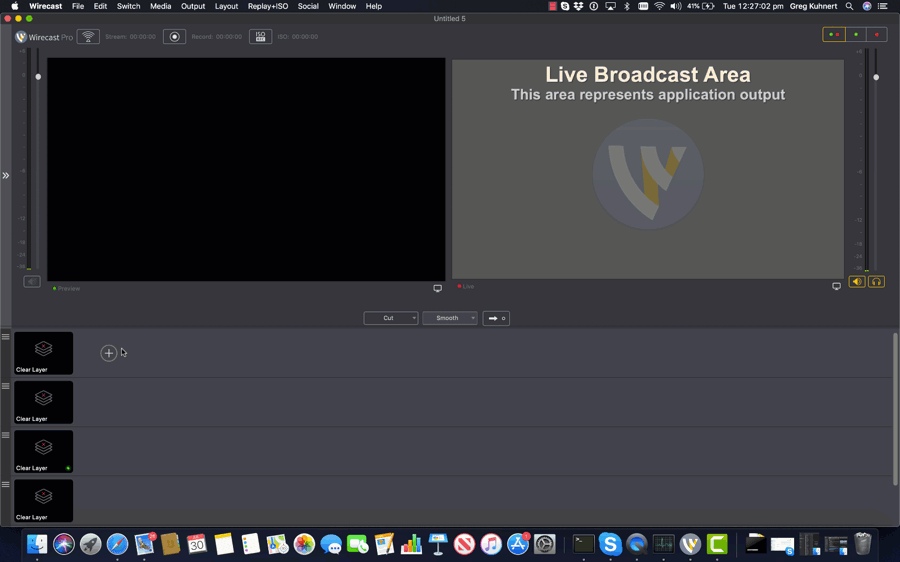This screenshot has width=900, height=562.
Task: Open the Cut transition dropdown
Action: point(391,318)
